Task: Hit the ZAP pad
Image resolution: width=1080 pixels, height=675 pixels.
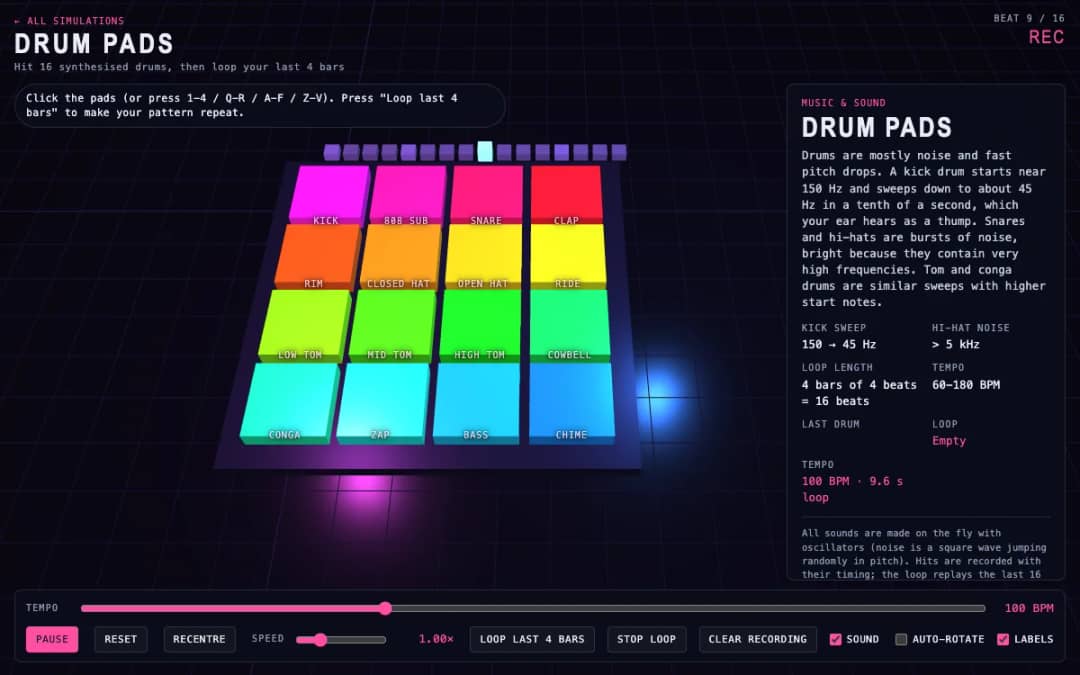Action: tap(383, 403)
